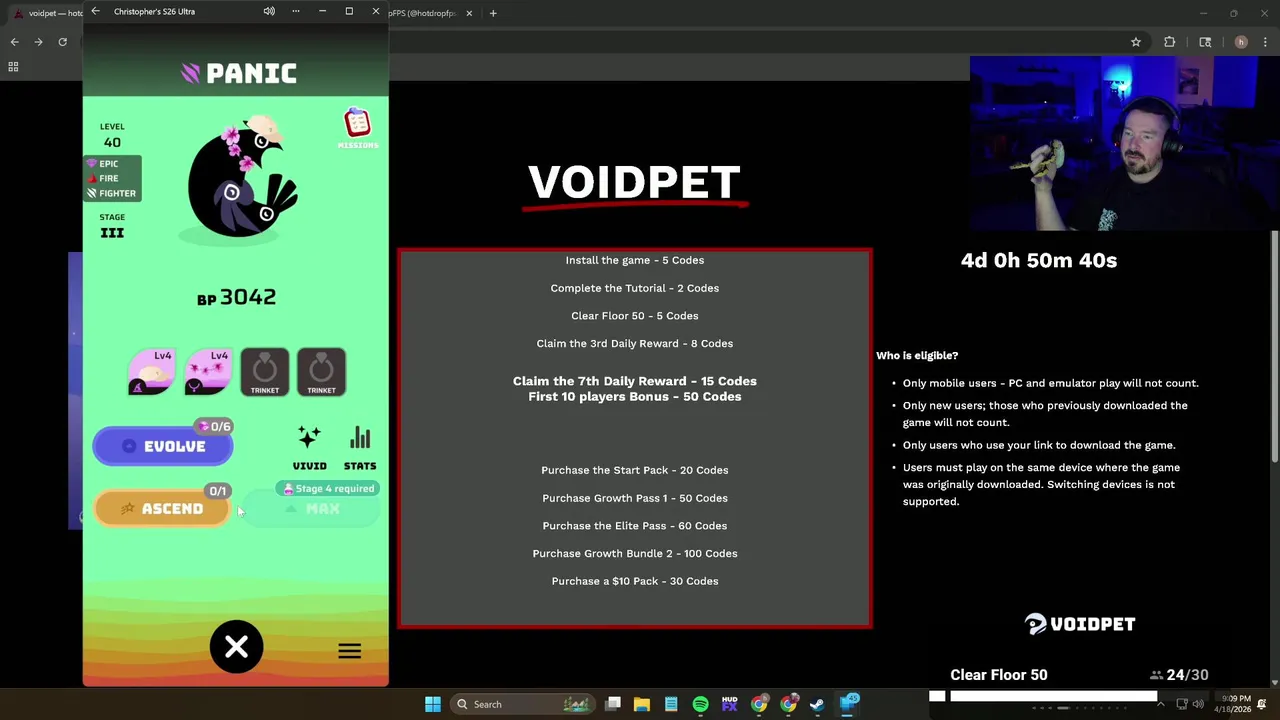Image resolution: width=1280 pixels, height=720 pixels.
Task: Click the 24/30 players counter
Action: (x=1180, y=675)
